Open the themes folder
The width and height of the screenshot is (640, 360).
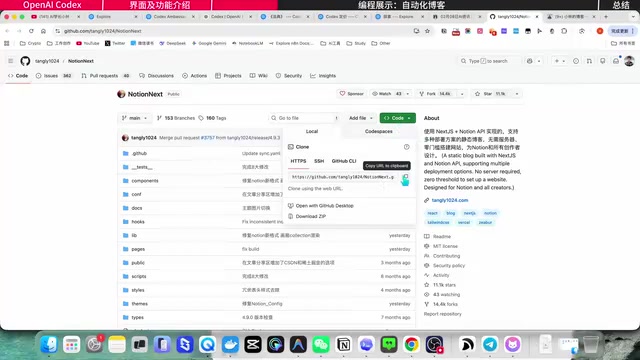(140, 304)
